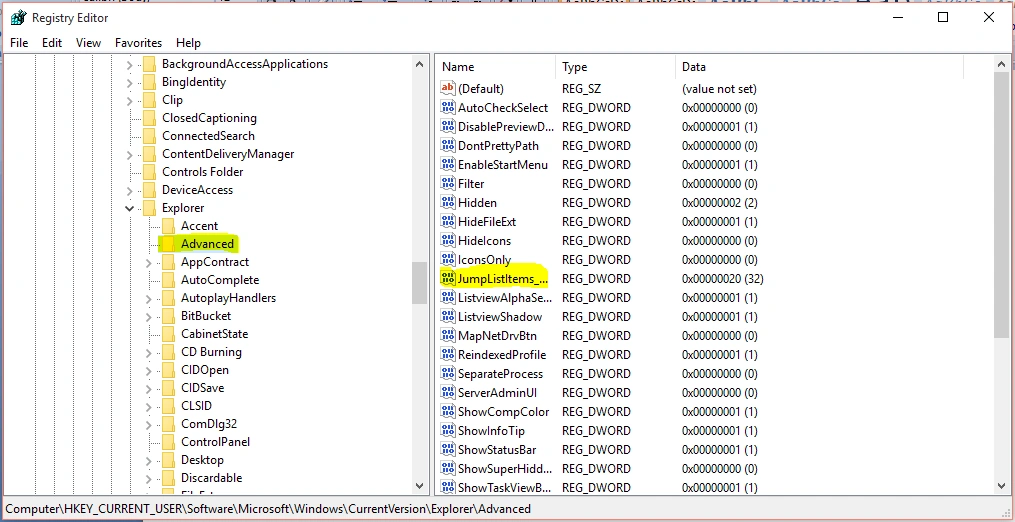Click the Accent key folder icon
Image resolution: width=1015 pixels, height=522 pixels.
click(168, 226)
